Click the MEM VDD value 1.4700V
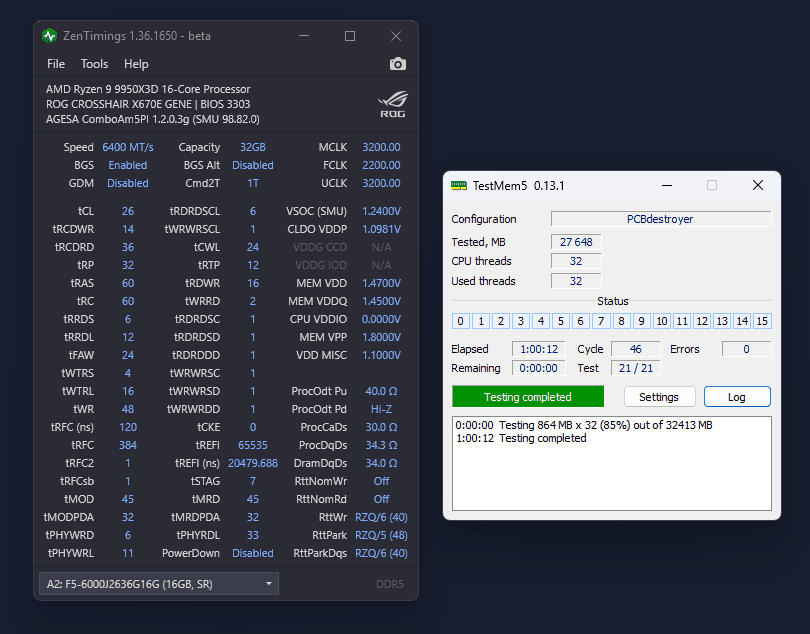This screenshot has width=810, height=634. click(x=381, y=283)
